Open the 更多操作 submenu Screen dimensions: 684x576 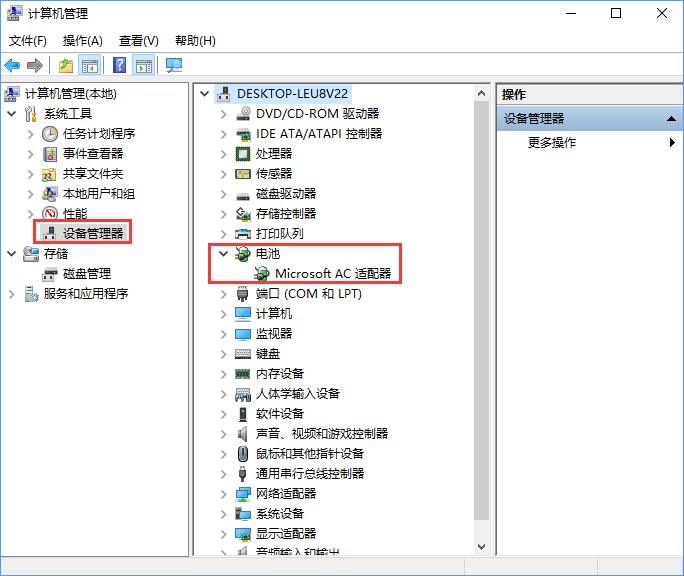(590, 142)
